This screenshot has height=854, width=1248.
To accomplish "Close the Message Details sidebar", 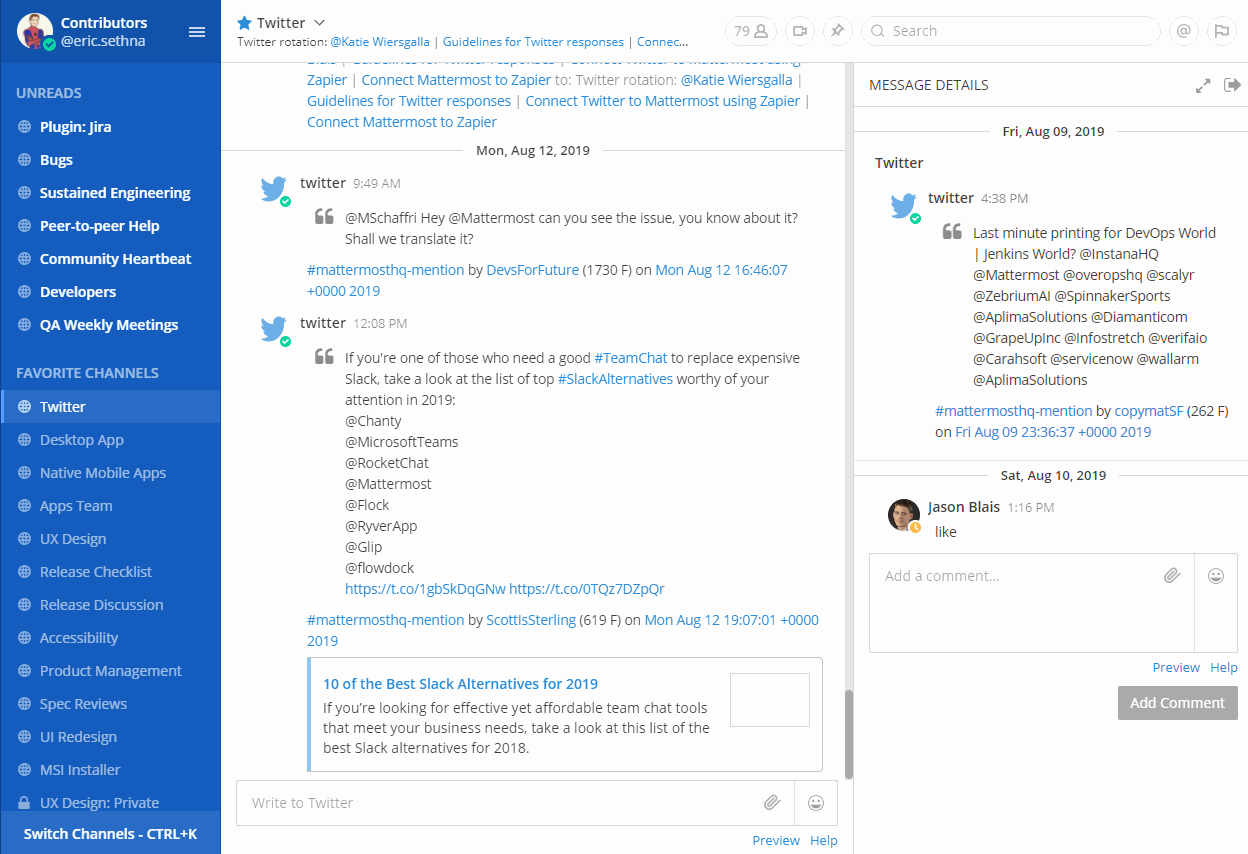I will click(1232, 85).
